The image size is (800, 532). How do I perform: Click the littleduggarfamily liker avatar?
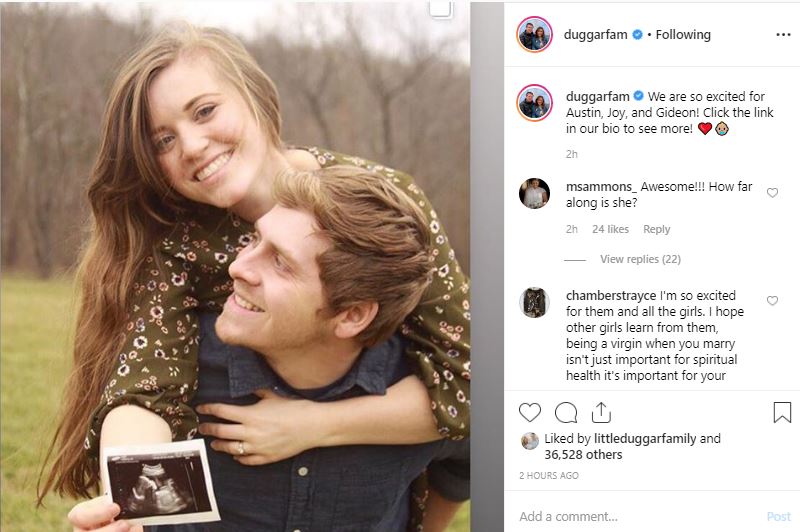coord(530,440)
